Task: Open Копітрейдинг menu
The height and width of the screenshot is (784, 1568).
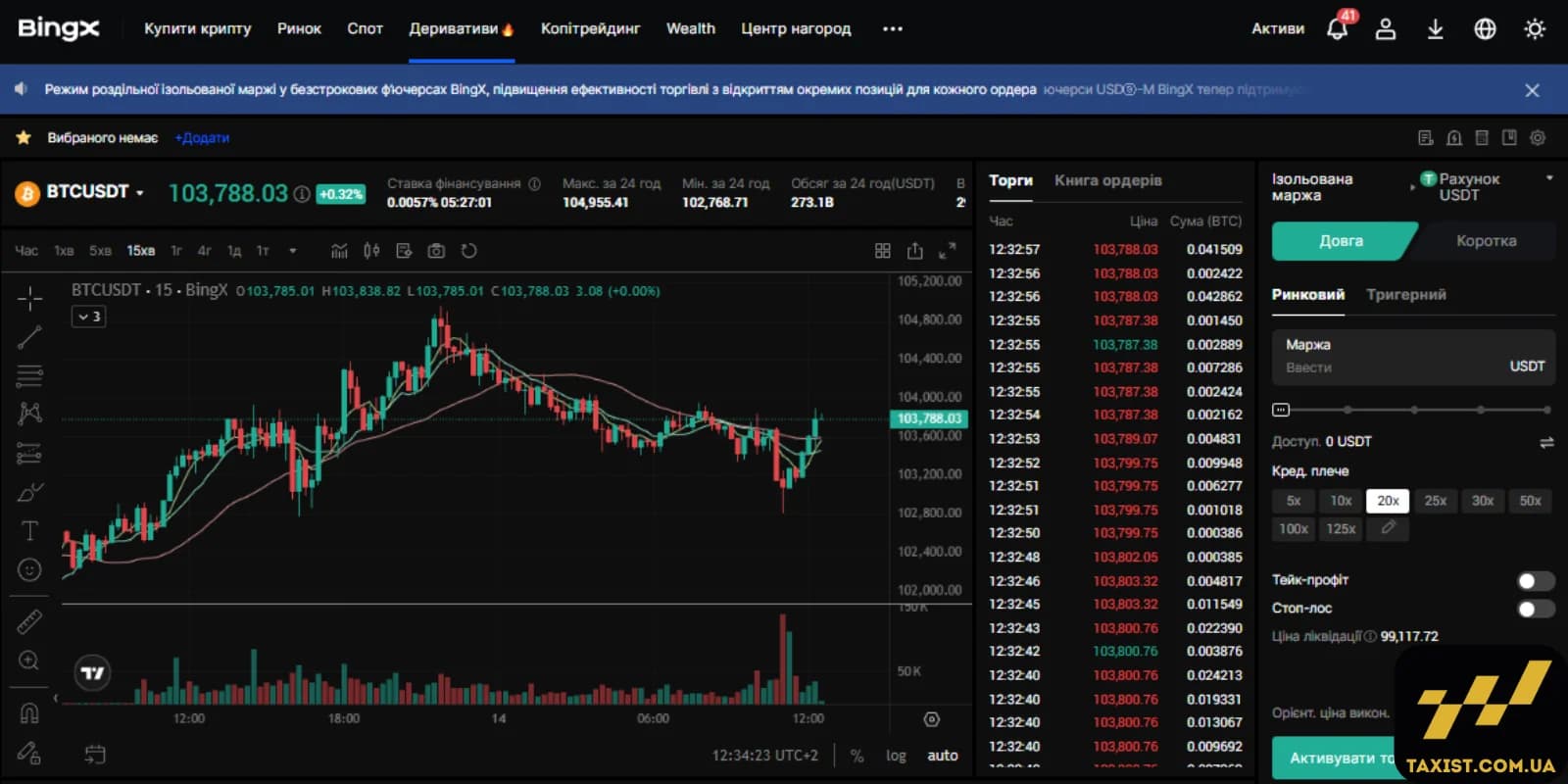Action: point(590,28)
